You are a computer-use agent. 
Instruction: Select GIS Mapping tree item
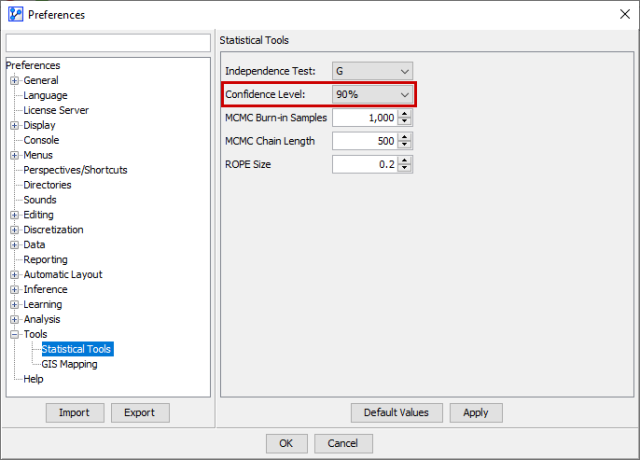69,364
